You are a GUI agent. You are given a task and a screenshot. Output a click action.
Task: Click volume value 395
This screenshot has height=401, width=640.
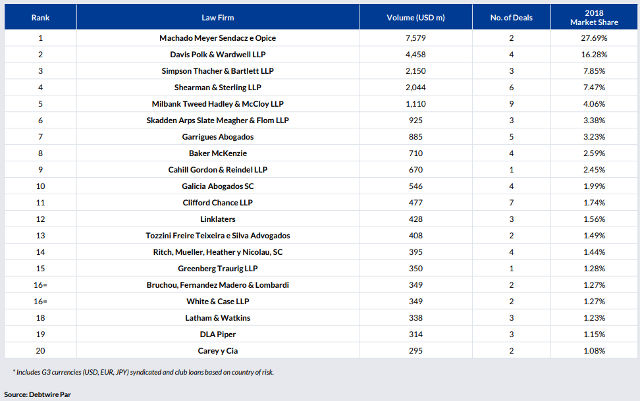[416, 252]
